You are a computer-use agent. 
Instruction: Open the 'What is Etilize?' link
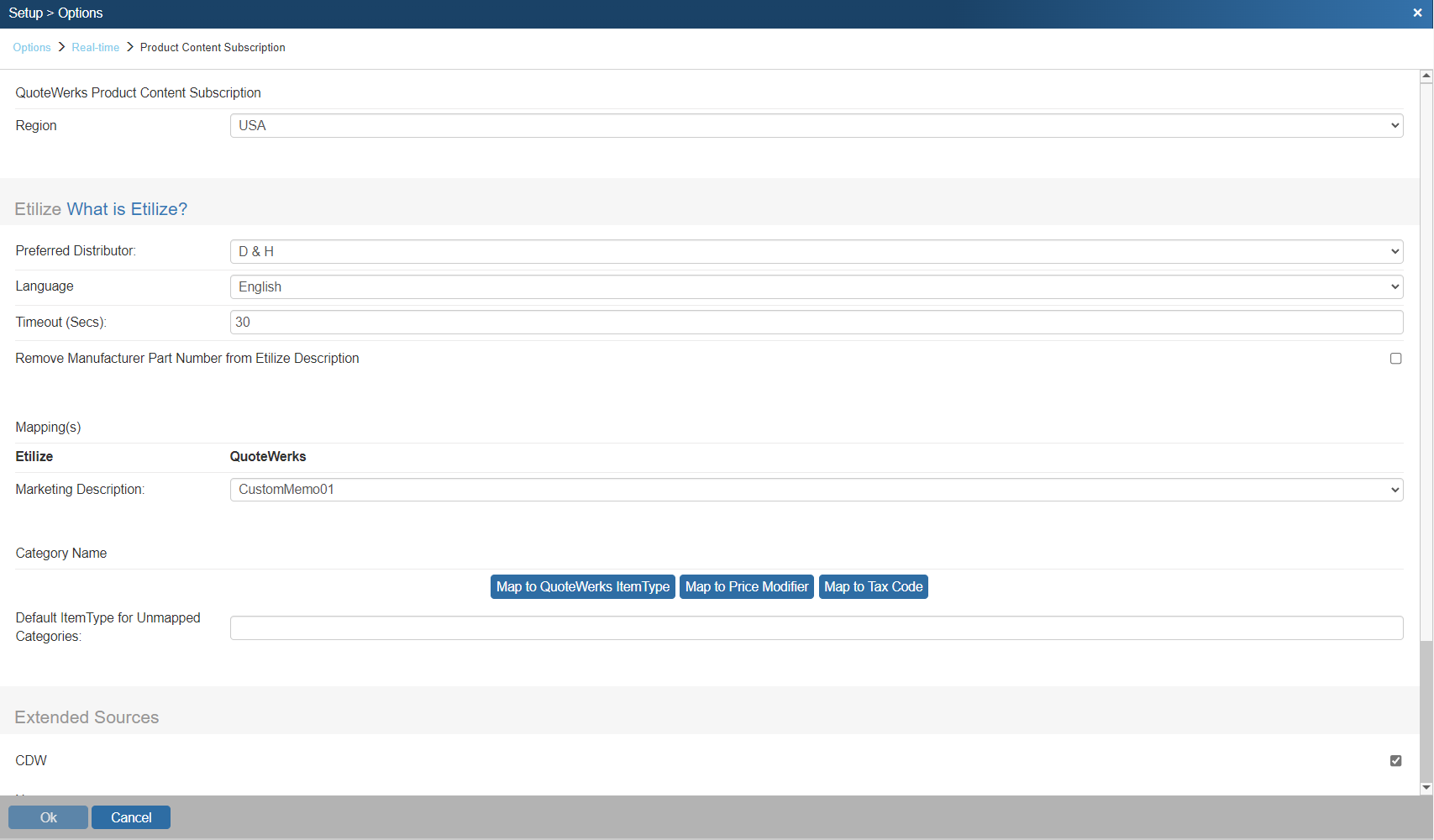coord(127,209)
